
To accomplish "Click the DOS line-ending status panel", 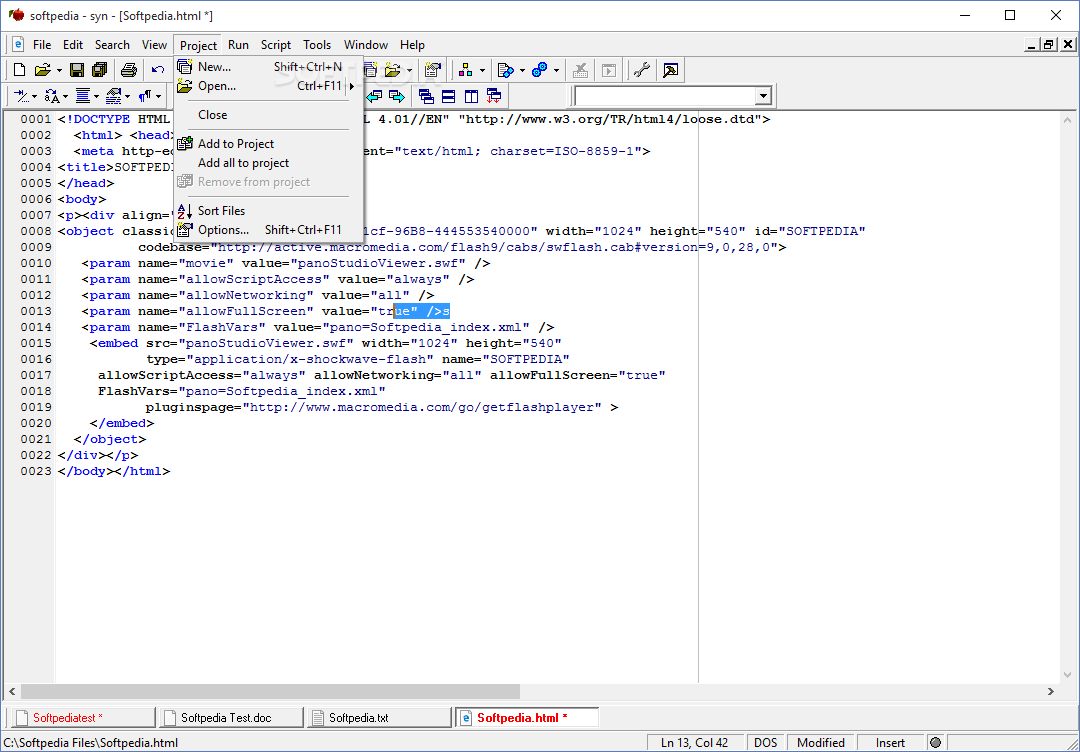I will click(765, 743).
